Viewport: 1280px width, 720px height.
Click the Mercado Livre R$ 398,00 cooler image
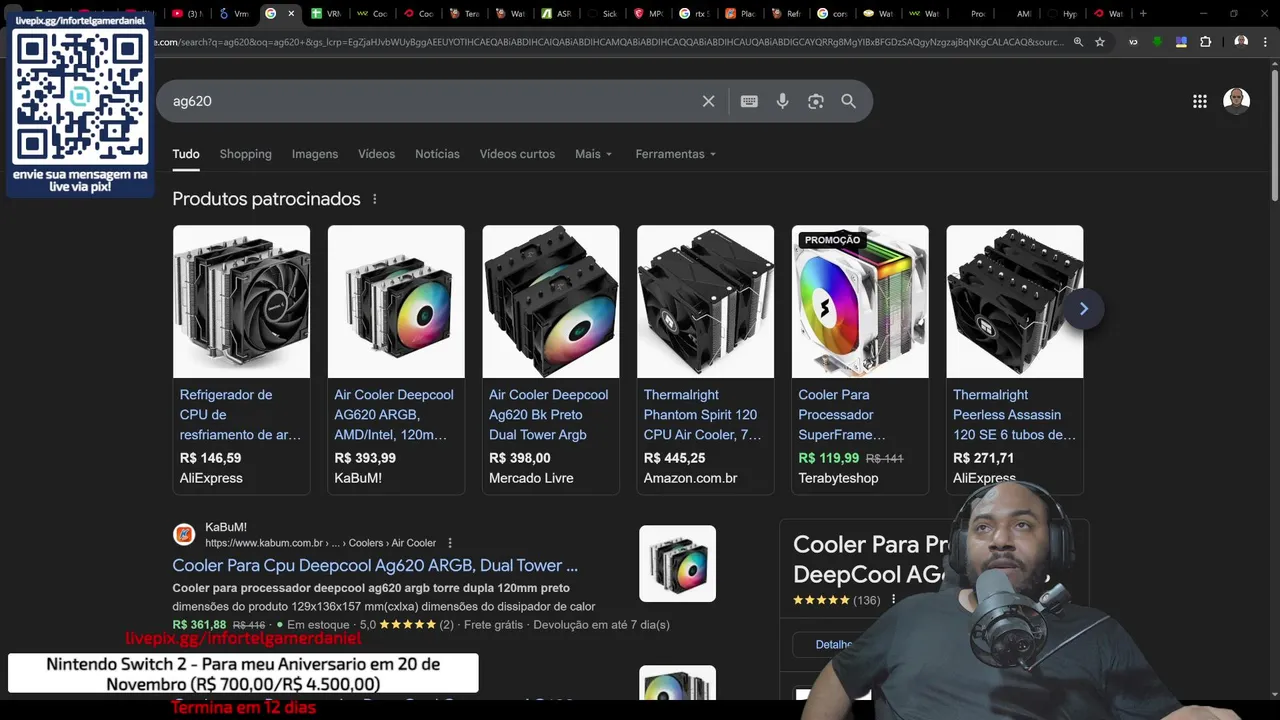pyautogui.click(x=551, y=301)
